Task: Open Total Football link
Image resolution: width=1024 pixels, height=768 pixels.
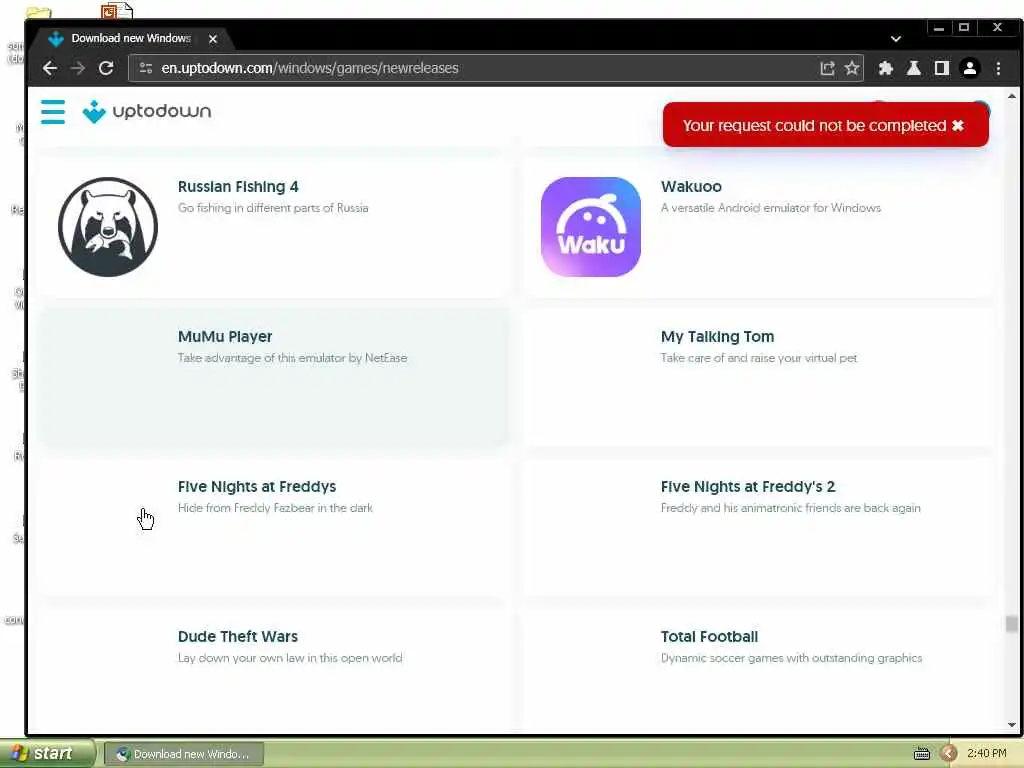Action: (709, 637)
